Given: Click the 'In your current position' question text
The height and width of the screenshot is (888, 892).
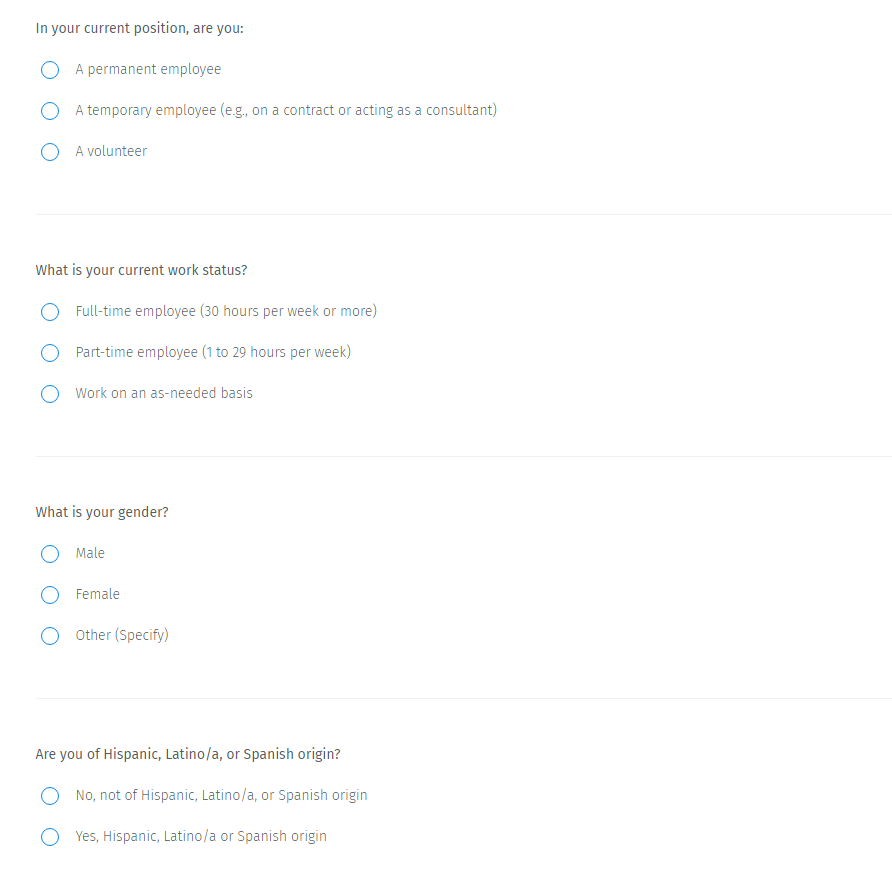Looking at the screenshot, I should point(139,28).
